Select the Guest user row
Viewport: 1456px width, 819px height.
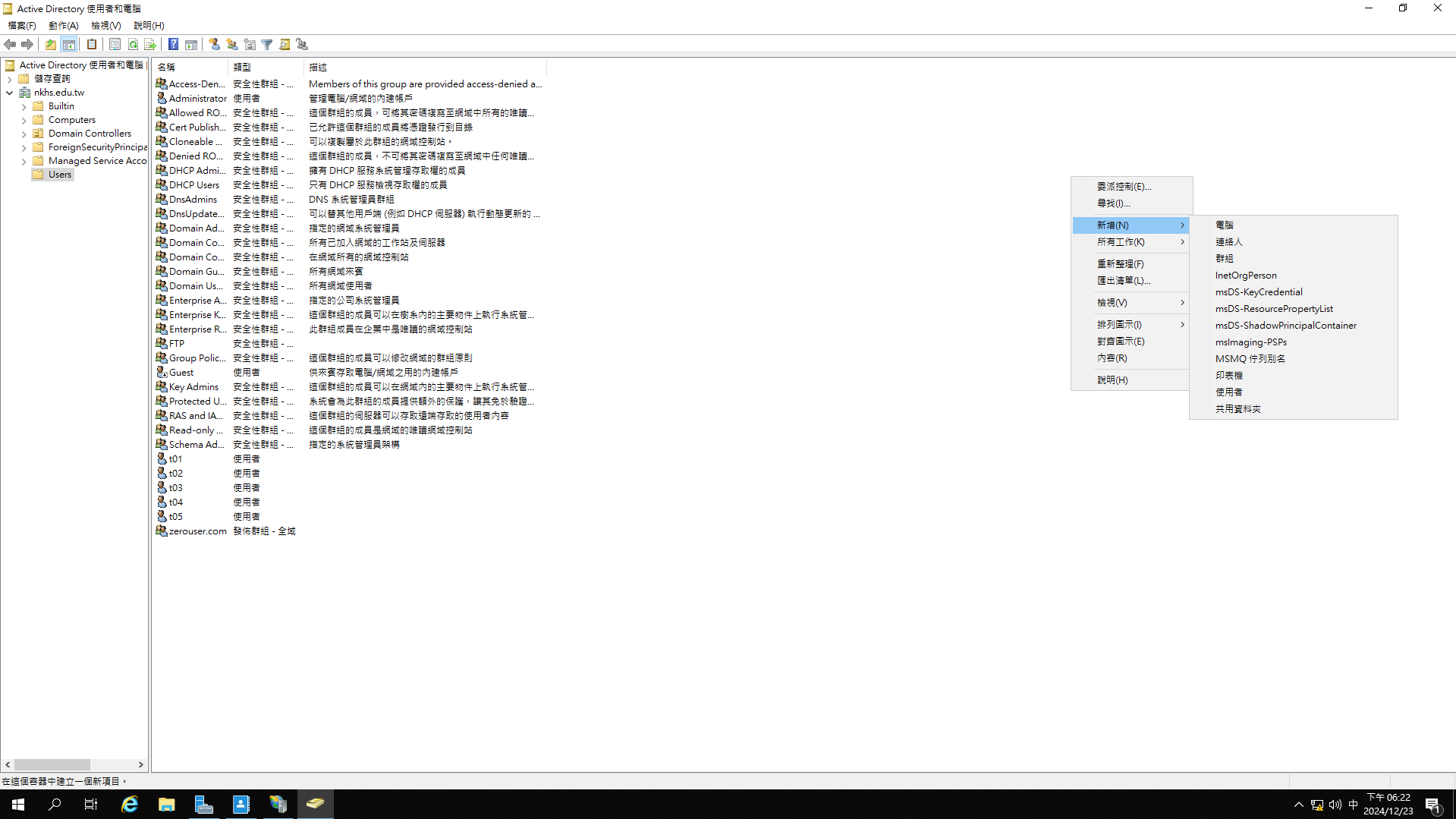click(x=349, y=373)
